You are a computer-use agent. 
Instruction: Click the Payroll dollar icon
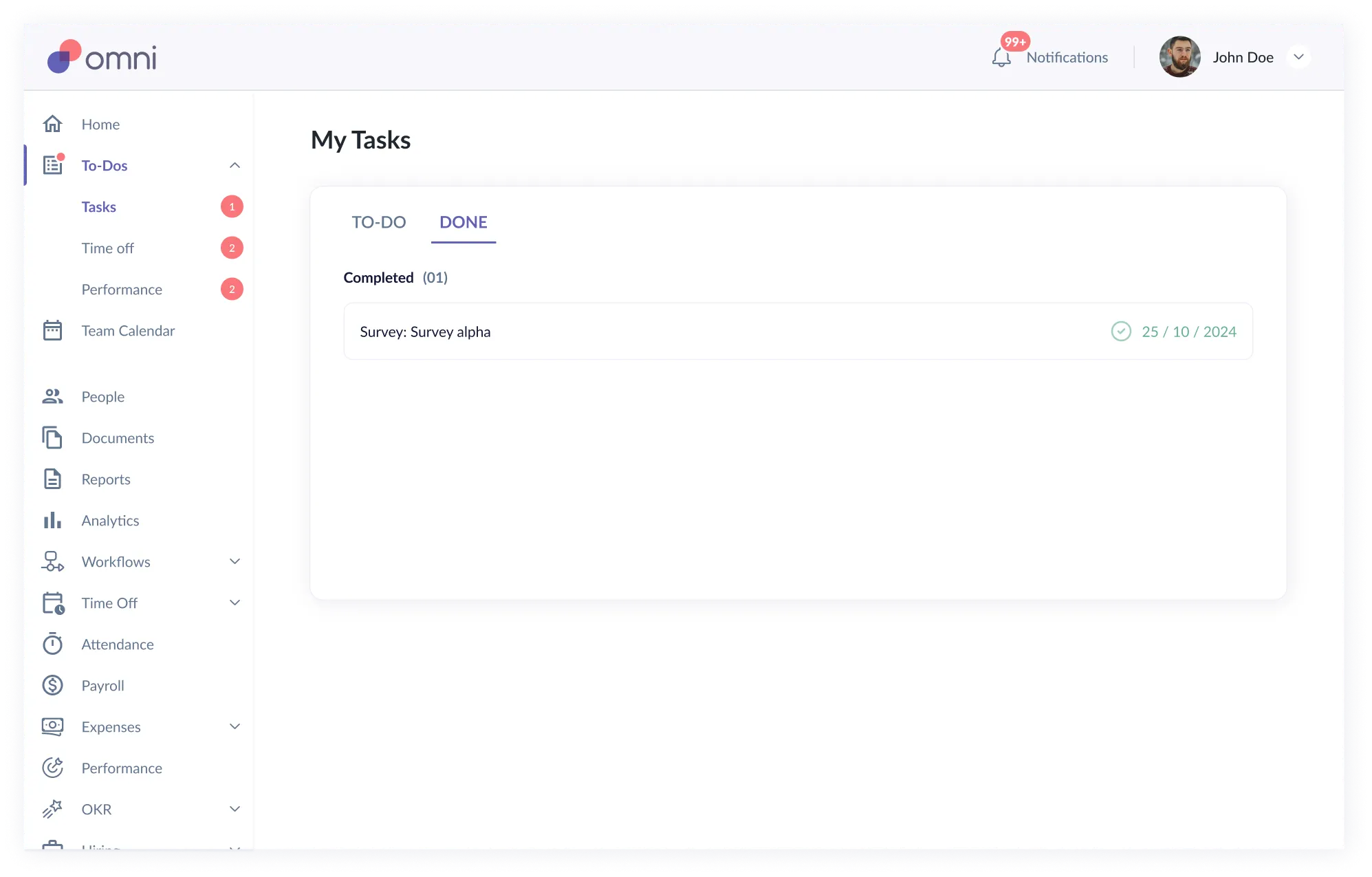coord(52,685)
